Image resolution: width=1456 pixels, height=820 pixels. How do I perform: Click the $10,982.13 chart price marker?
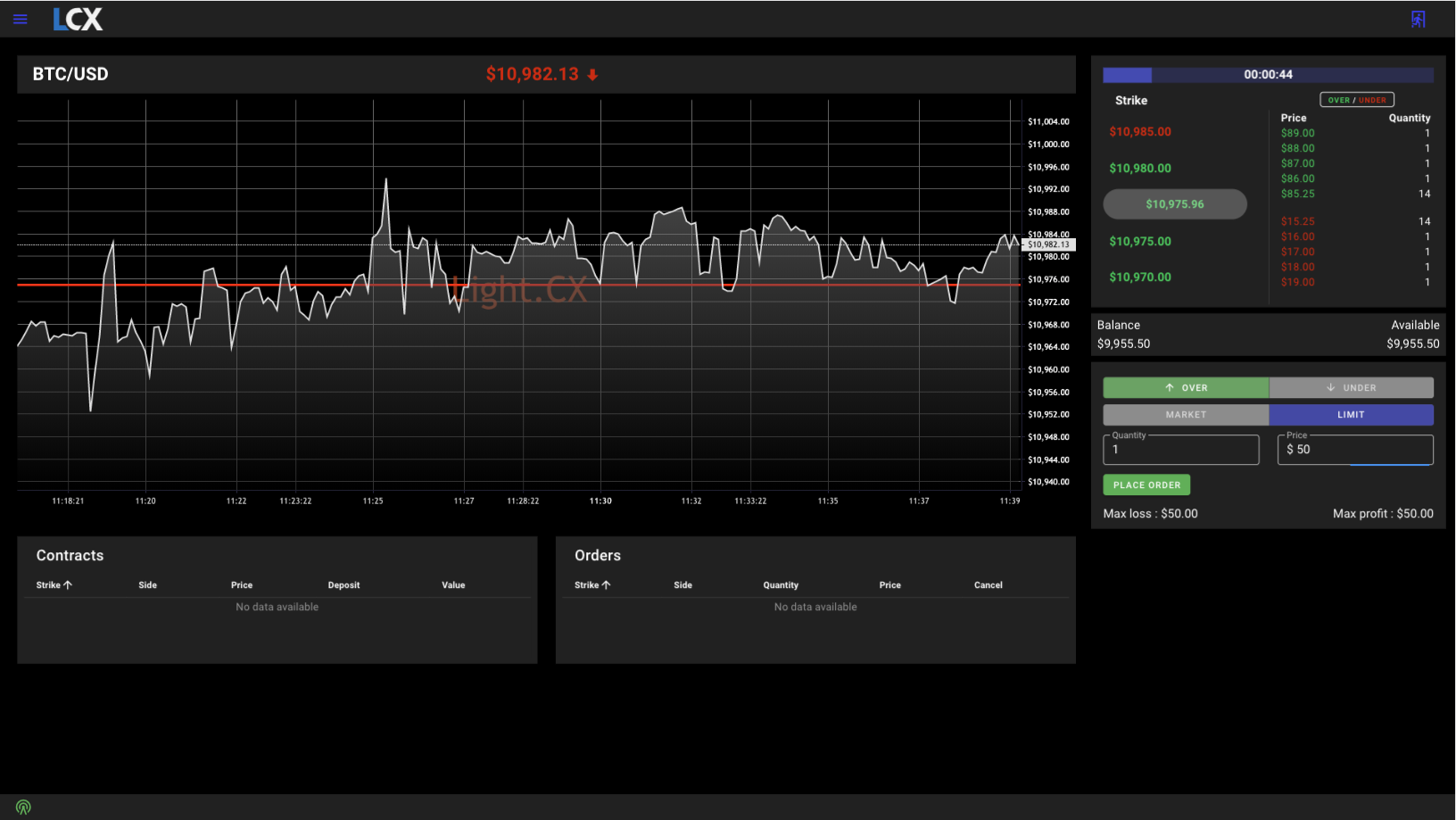(x=1048, y=244)
